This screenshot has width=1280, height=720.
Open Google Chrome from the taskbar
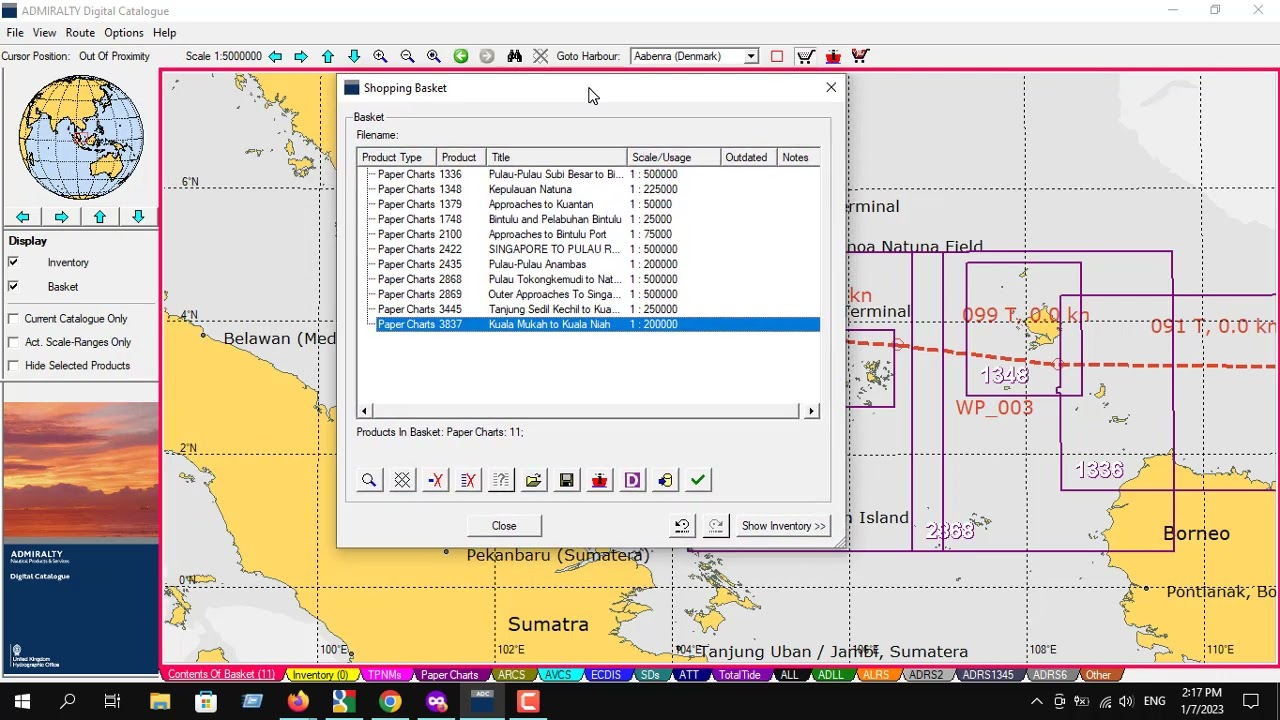click(x=390, y=701)
